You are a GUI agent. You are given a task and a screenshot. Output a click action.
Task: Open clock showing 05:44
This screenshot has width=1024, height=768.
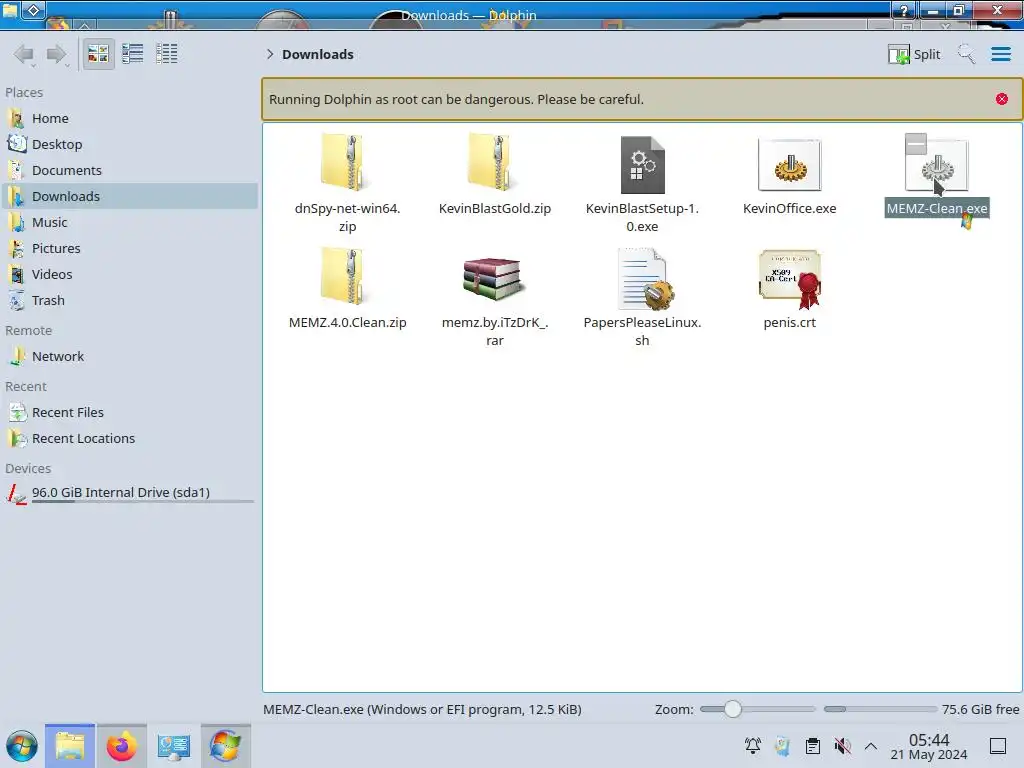tap(929, 746)
